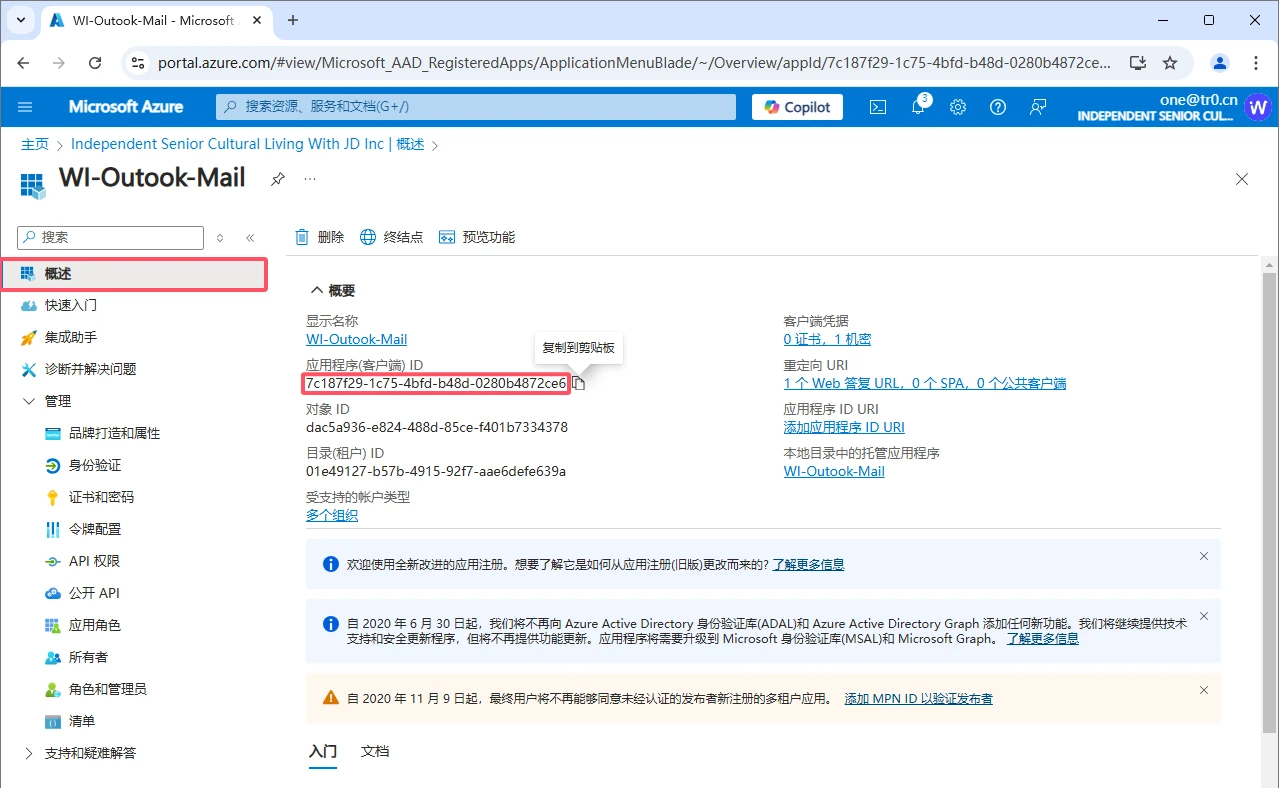This screenshot has width=1279, height=788.
Task: Open the Chrome tab search dropdown
Action: [x=21, y=20]
